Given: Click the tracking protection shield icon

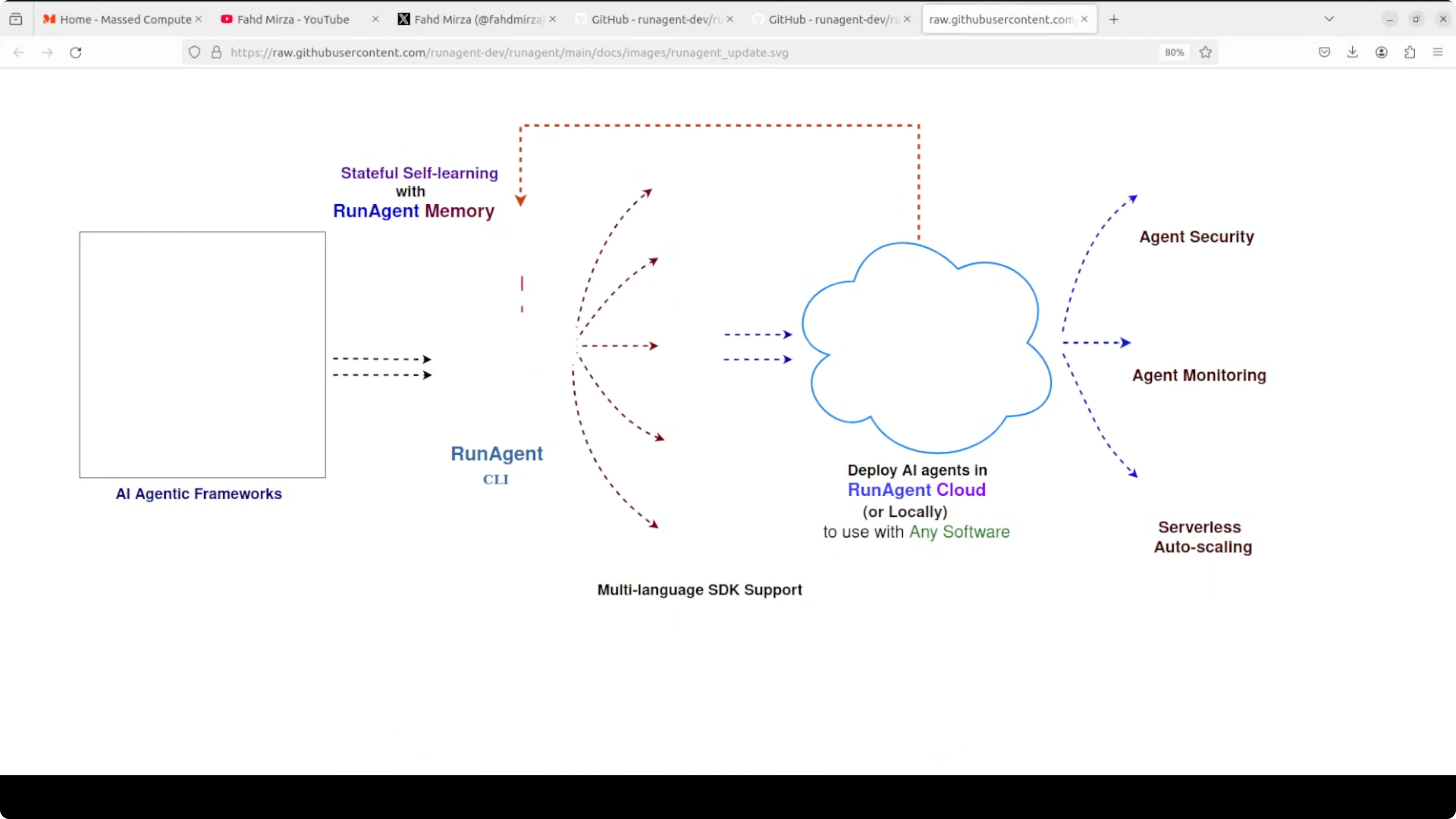Looking at the screenshot, I should (x=194, y=53).
